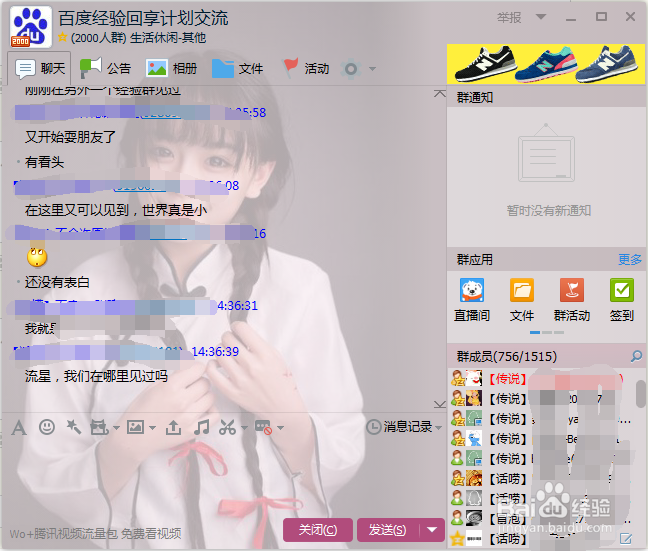Image resolution: width=648 pixels, height=551 pixels.
Task: Click the screenshot scissors icon
Action: tap(227, 427)
